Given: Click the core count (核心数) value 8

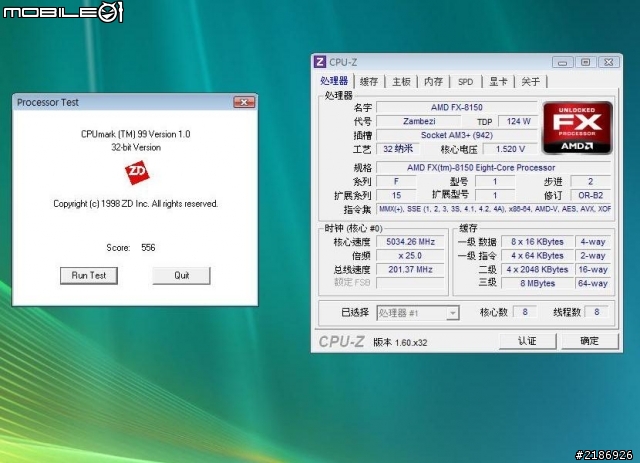Looking at the screenshot, I should 524,312.
